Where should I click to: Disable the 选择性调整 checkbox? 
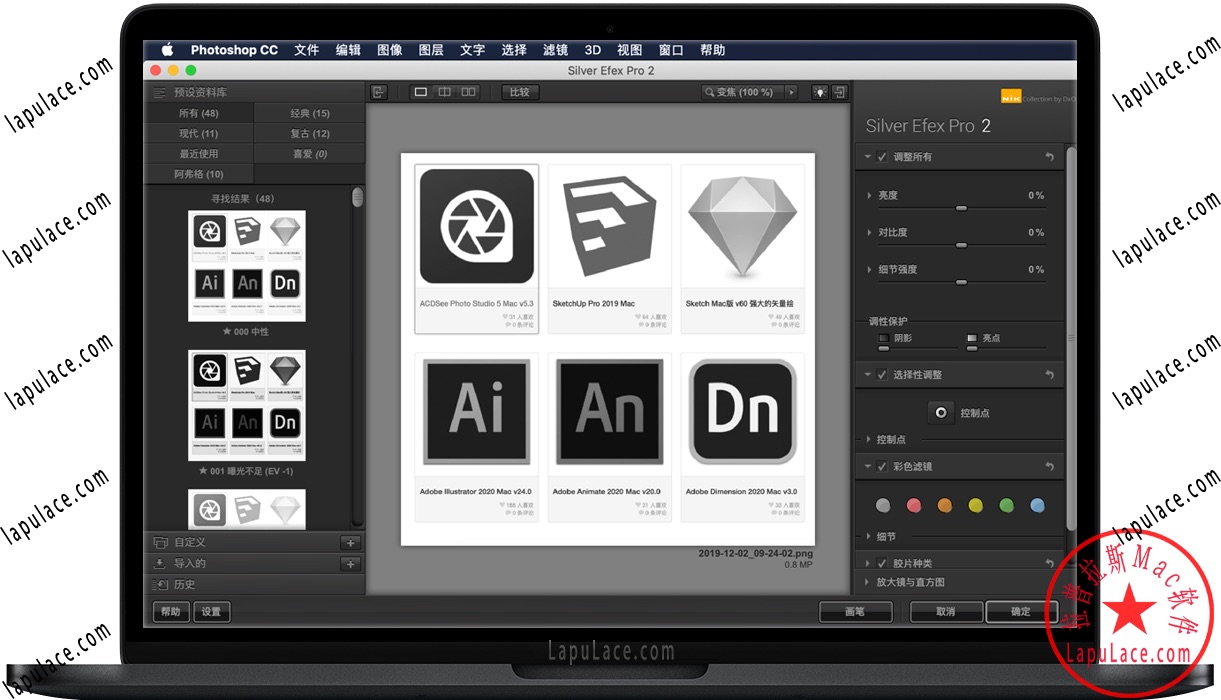point(880,374)
